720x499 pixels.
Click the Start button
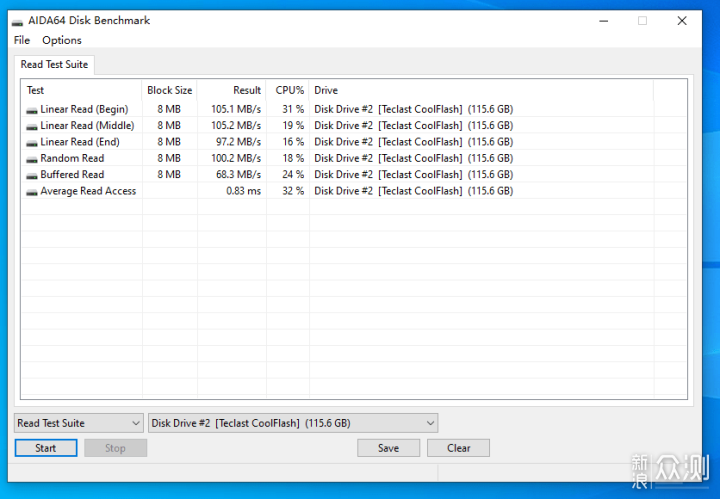pos(46,448)
